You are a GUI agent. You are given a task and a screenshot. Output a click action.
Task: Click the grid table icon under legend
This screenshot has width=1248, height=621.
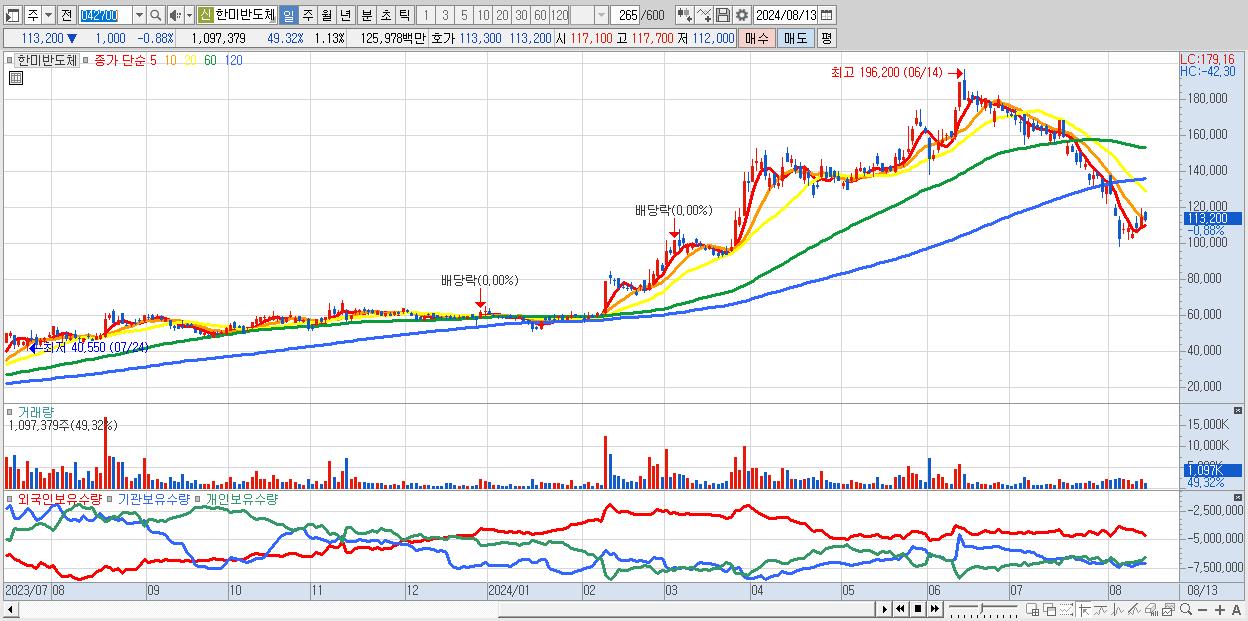click(x=15, y=78)
